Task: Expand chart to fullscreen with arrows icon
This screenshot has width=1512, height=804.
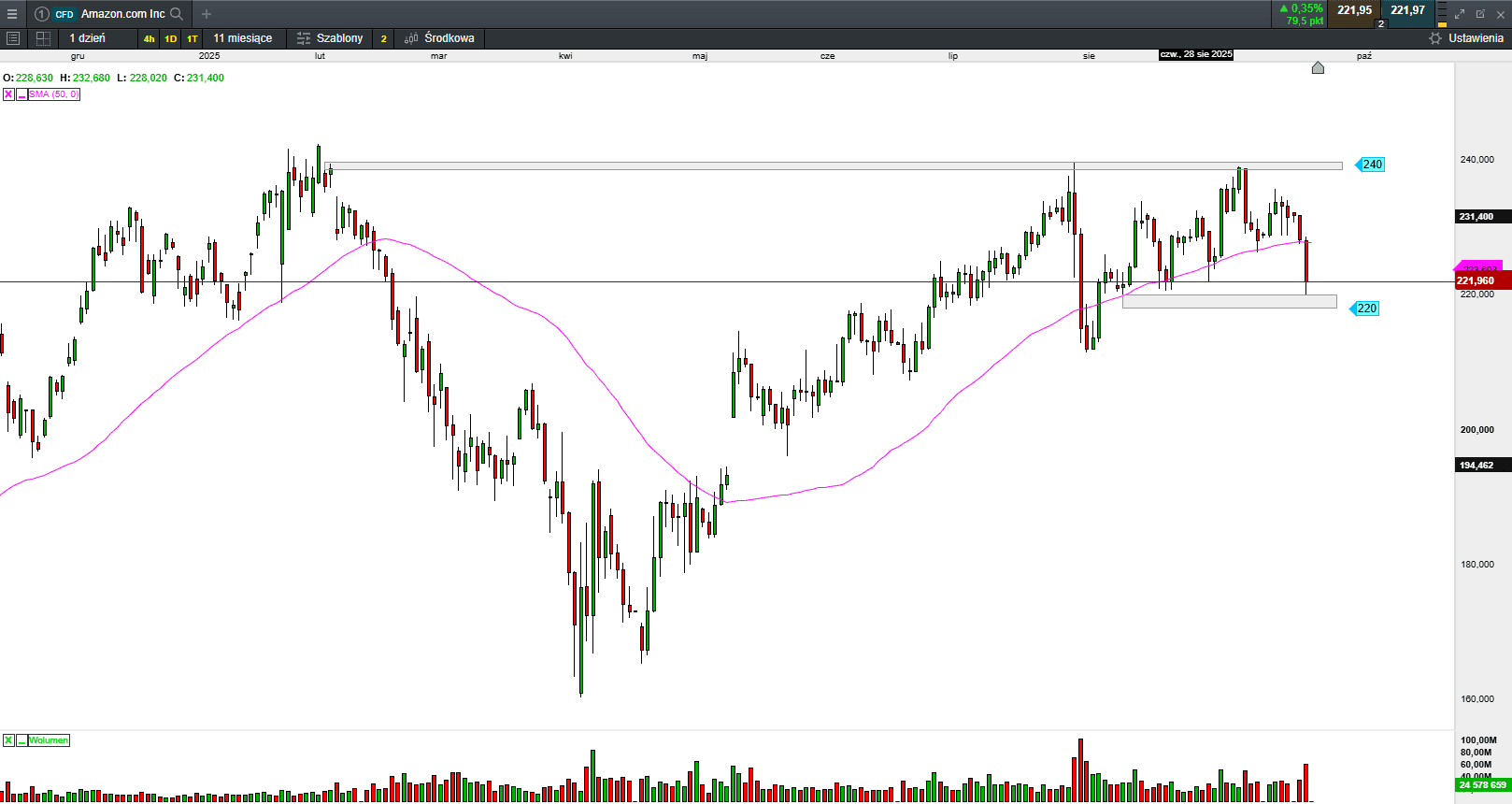Action: 1460,14
